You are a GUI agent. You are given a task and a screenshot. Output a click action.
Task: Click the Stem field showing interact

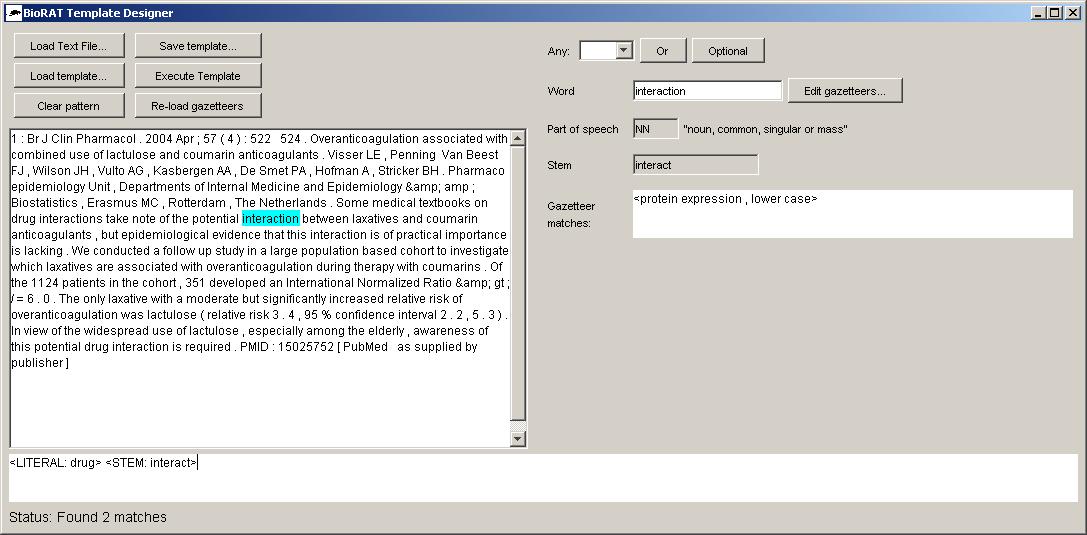coord(695,165)
